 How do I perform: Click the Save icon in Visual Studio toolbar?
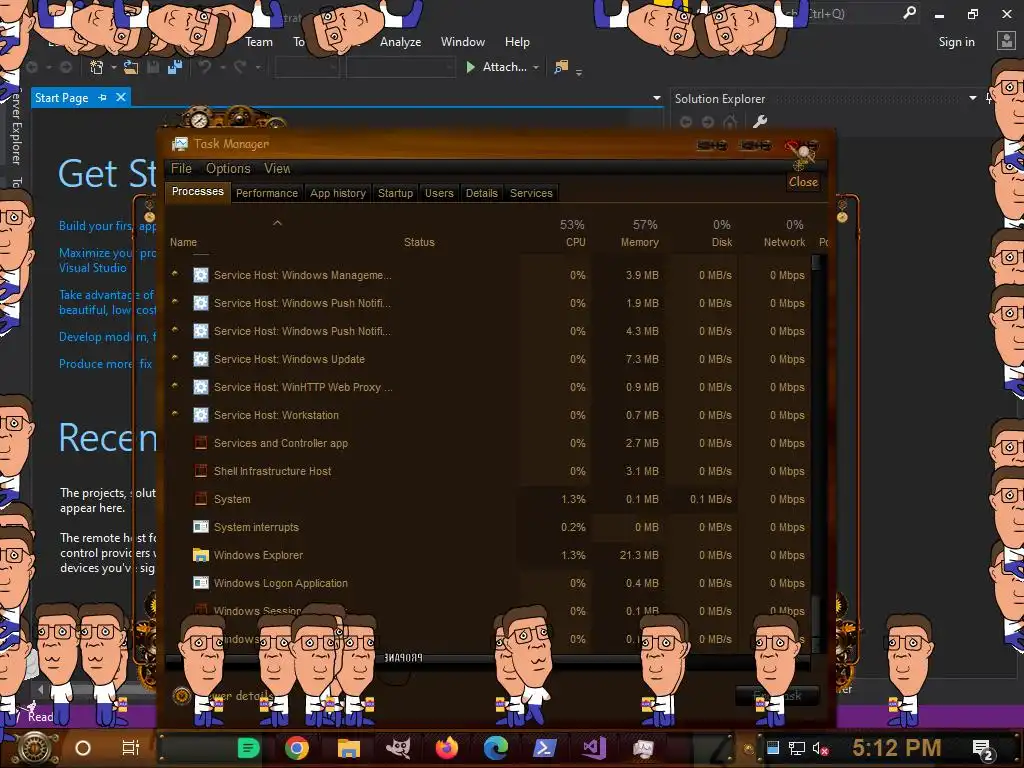[x=153, y=67]
